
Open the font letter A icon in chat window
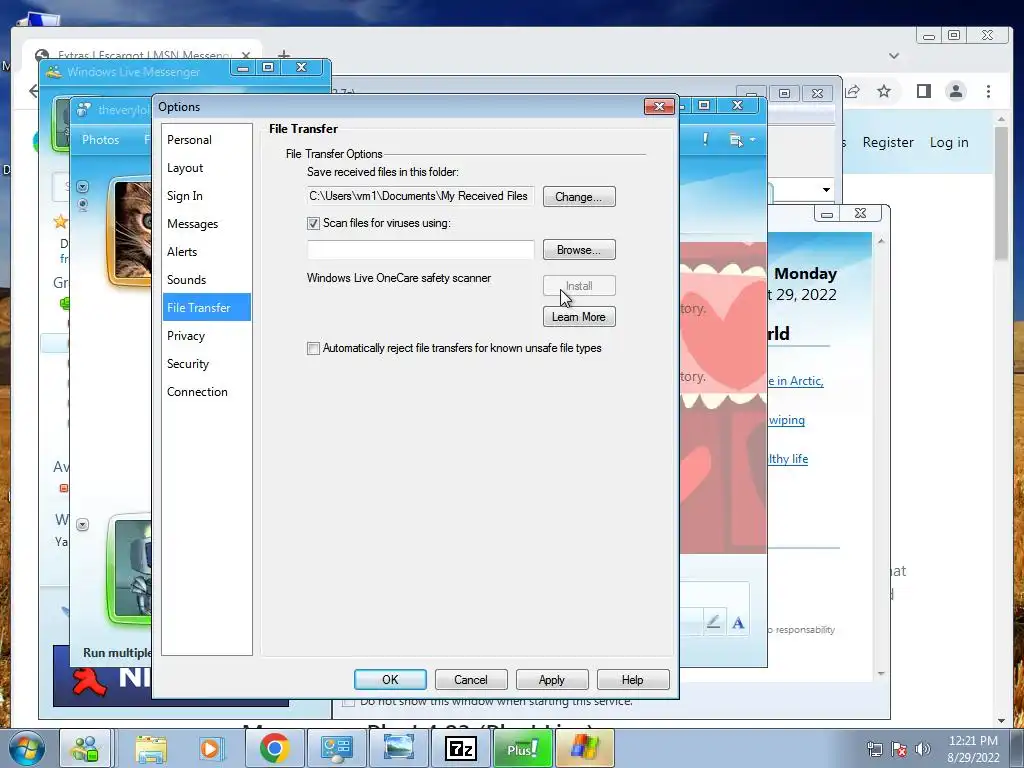(738, 623)
